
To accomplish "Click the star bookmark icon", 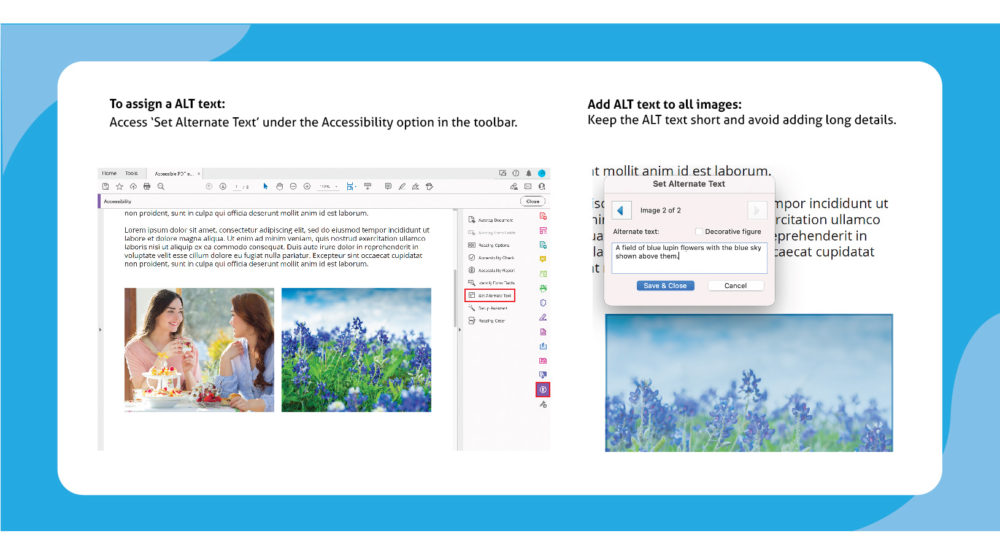I will (x=119, y=187).
